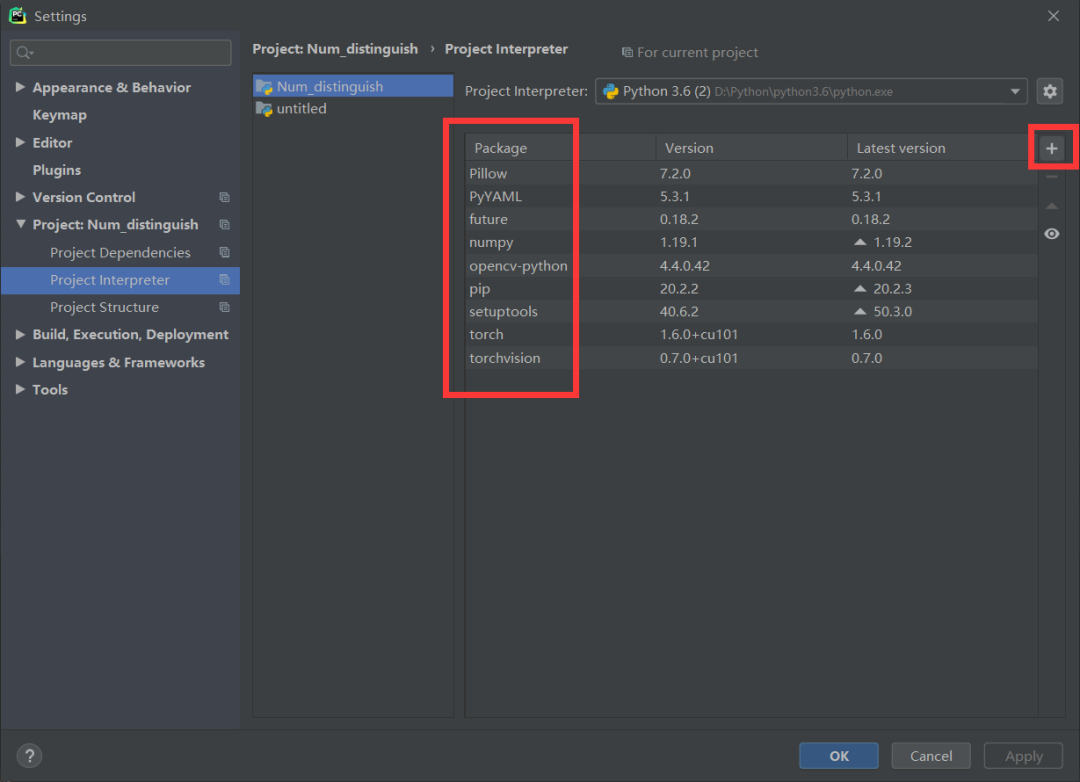Screen dimensions: 1080x782
Task: Open the interpreter gear settings icon
Action: (1050, 91)
